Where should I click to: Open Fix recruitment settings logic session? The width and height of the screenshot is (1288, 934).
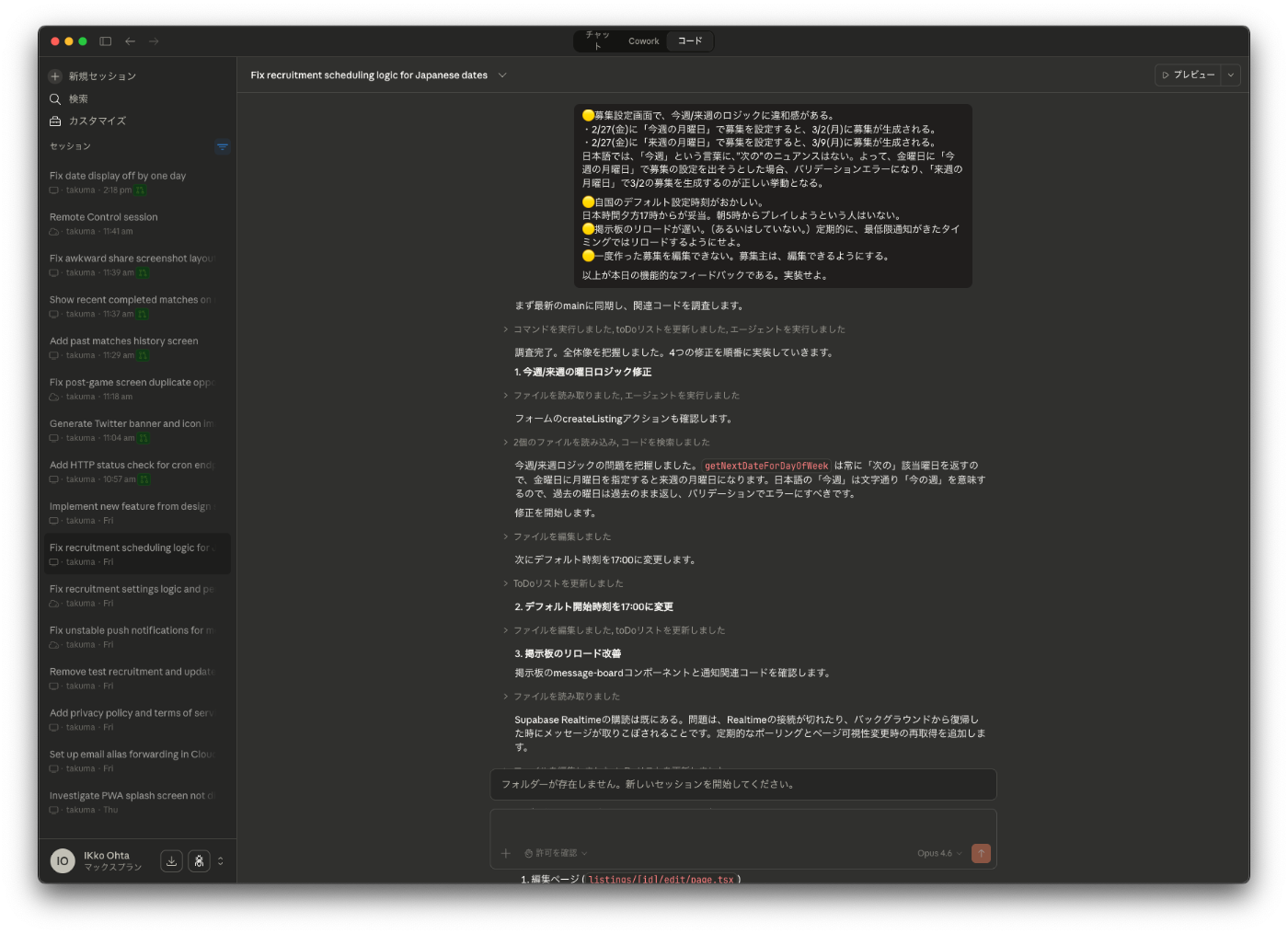135,595
